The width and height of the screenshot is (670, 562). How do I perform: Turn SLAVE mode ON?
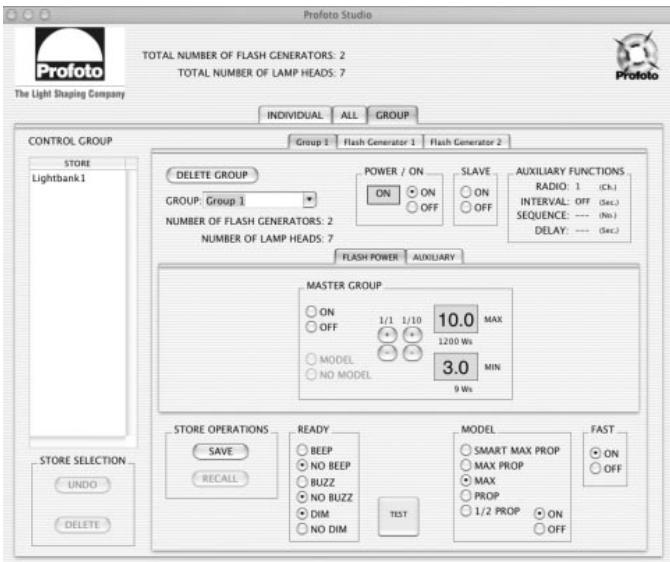468,193
